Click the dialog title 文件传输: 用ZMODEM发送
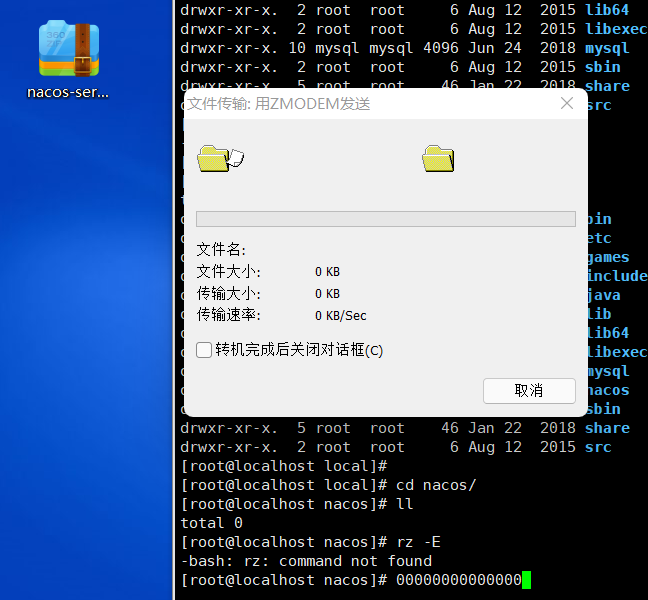 pos(279,104)
